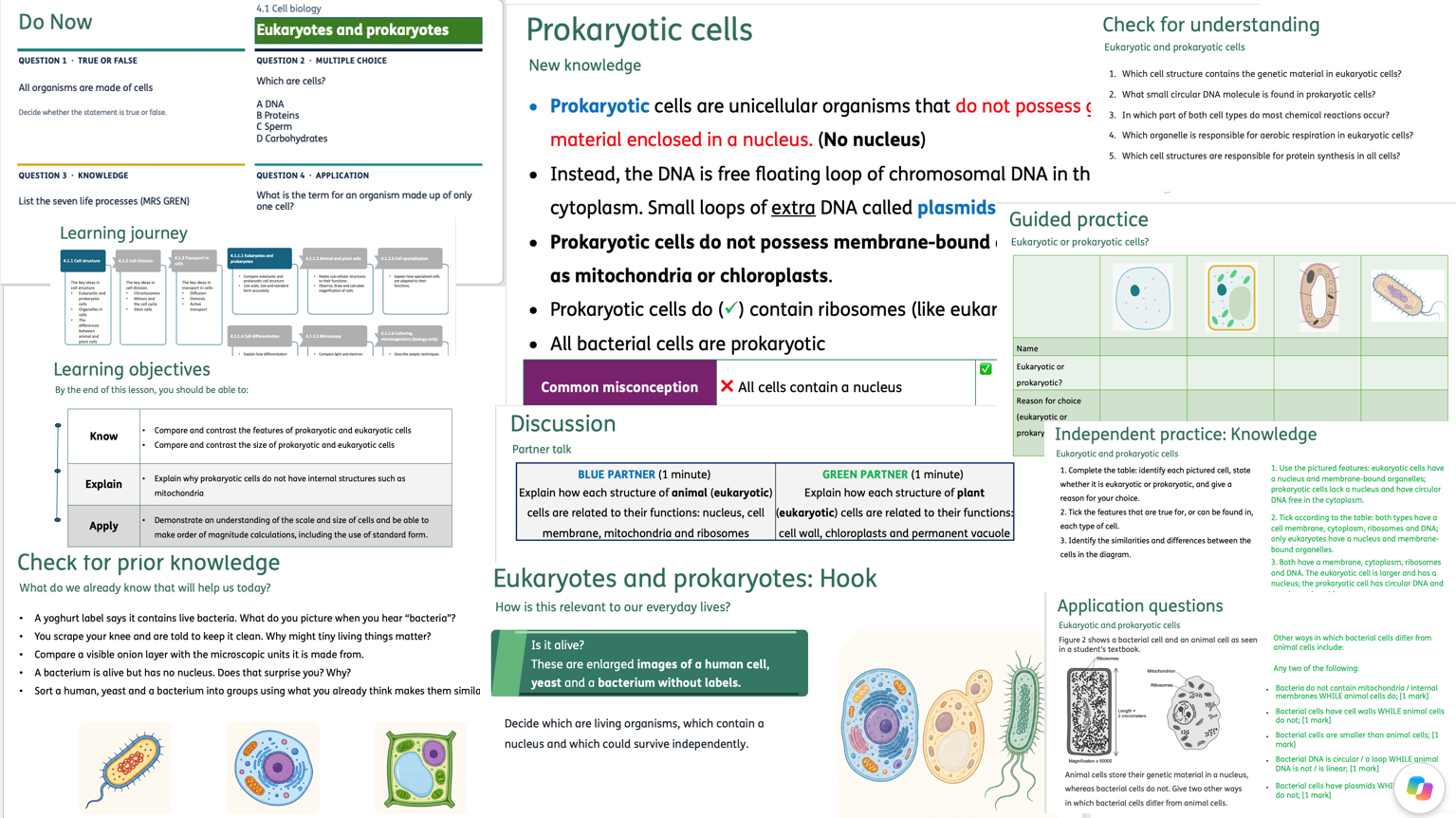Click the 'Apply' row label in Learning objectives

(103, 526)
